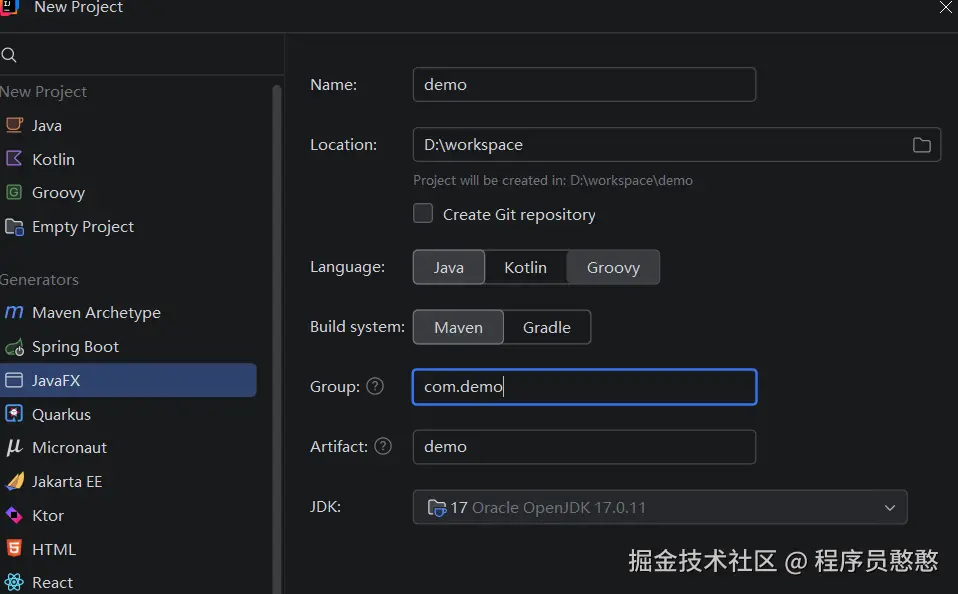Image resolution: width=958 pixels, height=594 pixels.
Task: Choose Maven build system
Action: (x=458, y=327)
